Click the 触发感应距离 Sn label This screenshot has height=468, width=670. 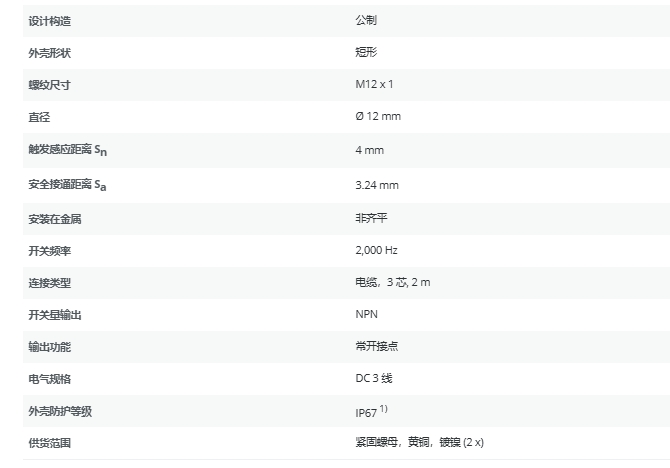point(67,151)
